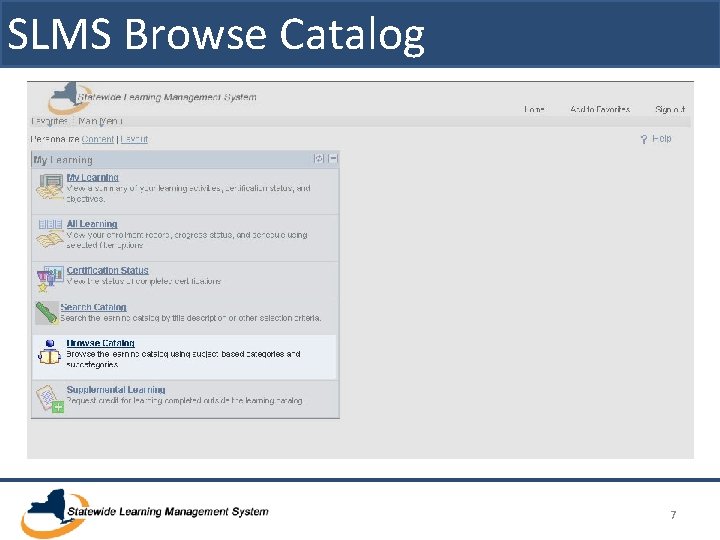Screen dimensions: 720x540
Task: Go to the Home link
Action: click(x=534, y=109)
